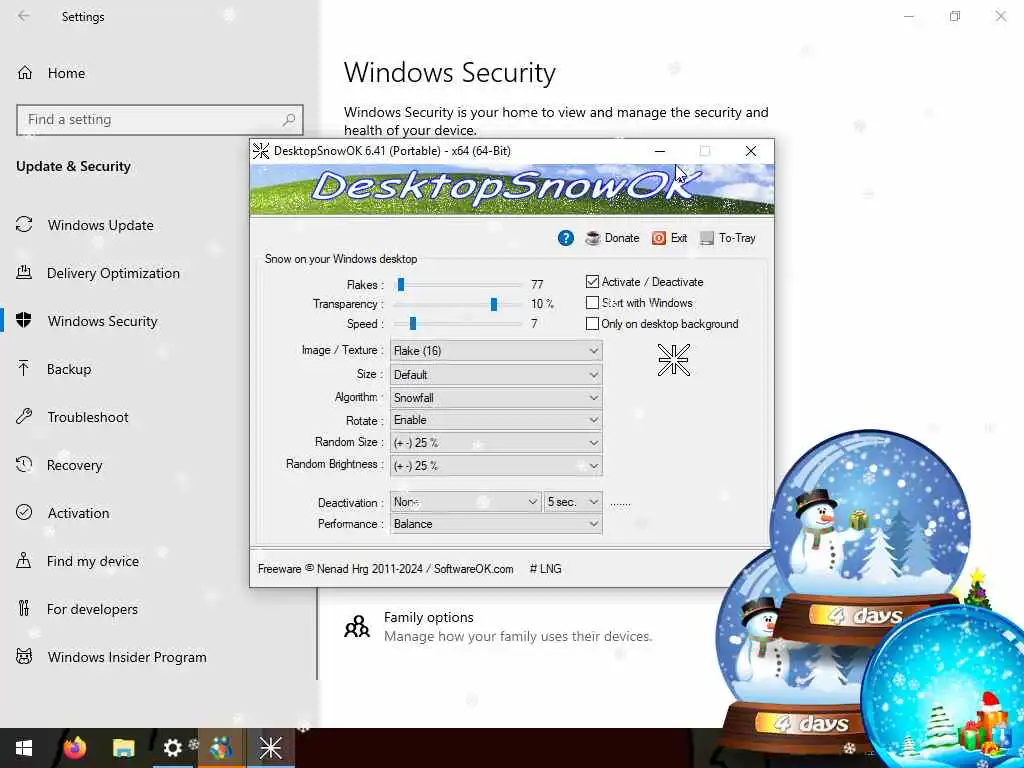Click the Transparency slider handle

pos(494,304)
